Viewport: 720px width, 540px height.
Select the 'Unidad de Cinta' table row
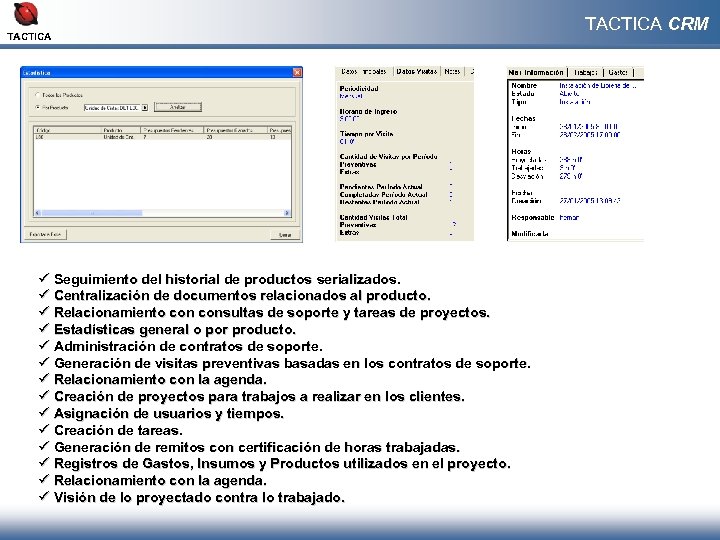click(x=162, y=137)
